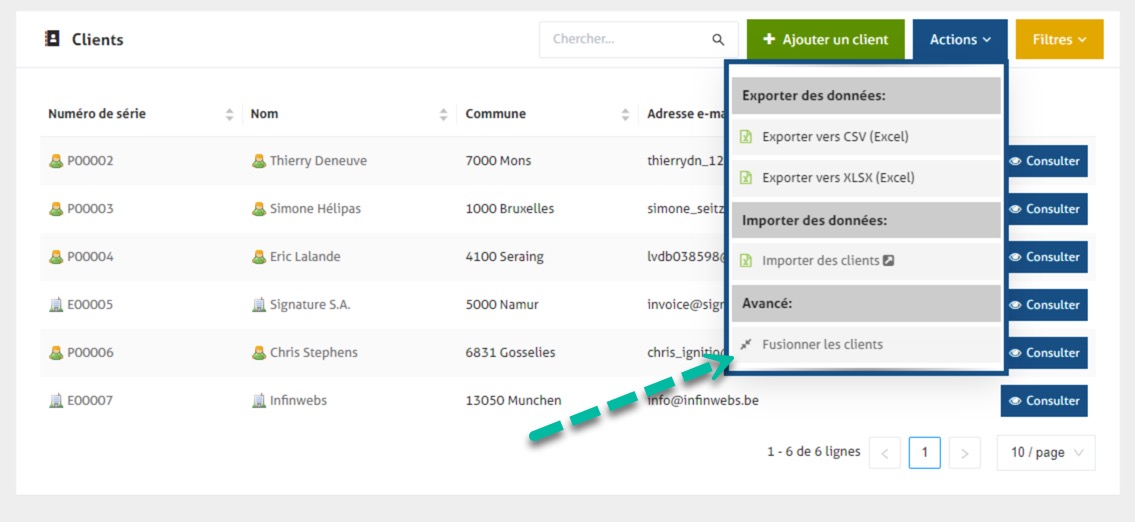
Task: Open the Actions dropdown
Action: [960, 40]
